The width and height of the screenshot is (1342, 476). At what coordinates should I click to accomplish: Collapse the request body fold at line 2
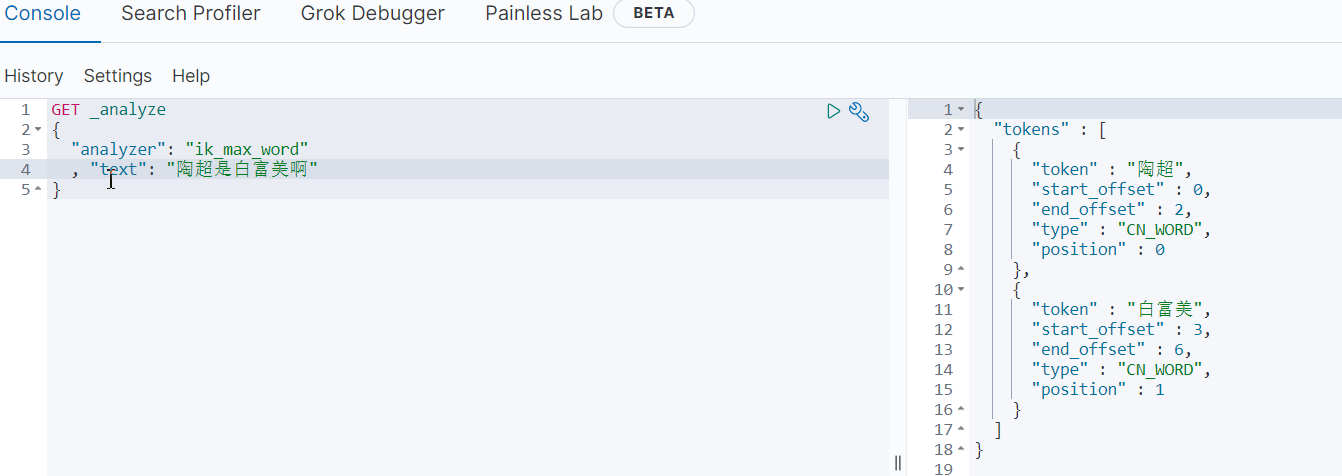click(x=38, y=130)
